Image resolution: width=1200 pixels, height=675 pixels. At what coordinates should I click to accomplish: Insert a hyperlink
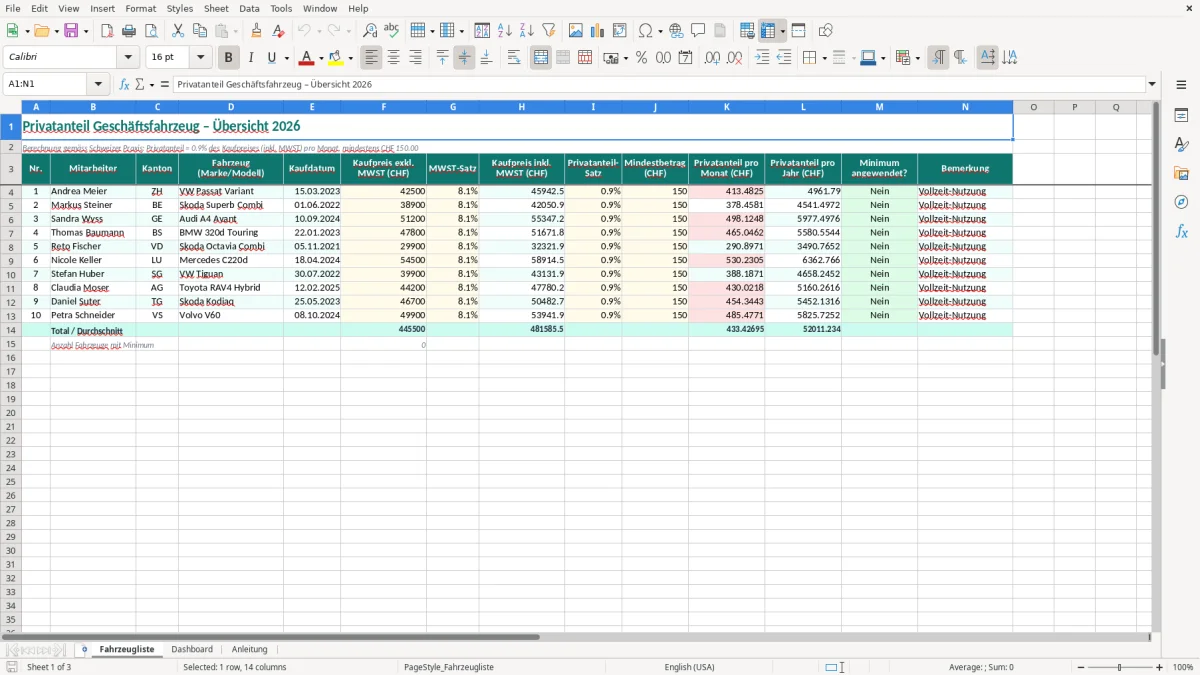[x=676, y=31]
